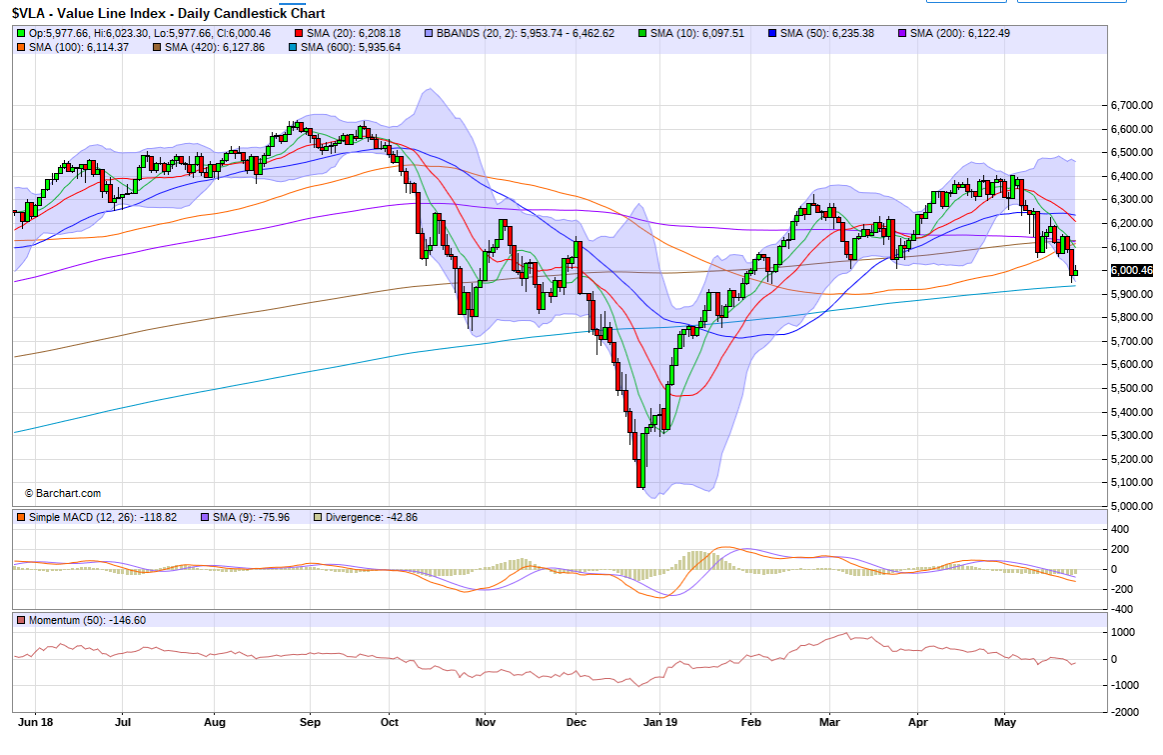The width and height of the screenshot is (1163, 755).
Task: Click the left blue button at top right
Action: [965, 3]
